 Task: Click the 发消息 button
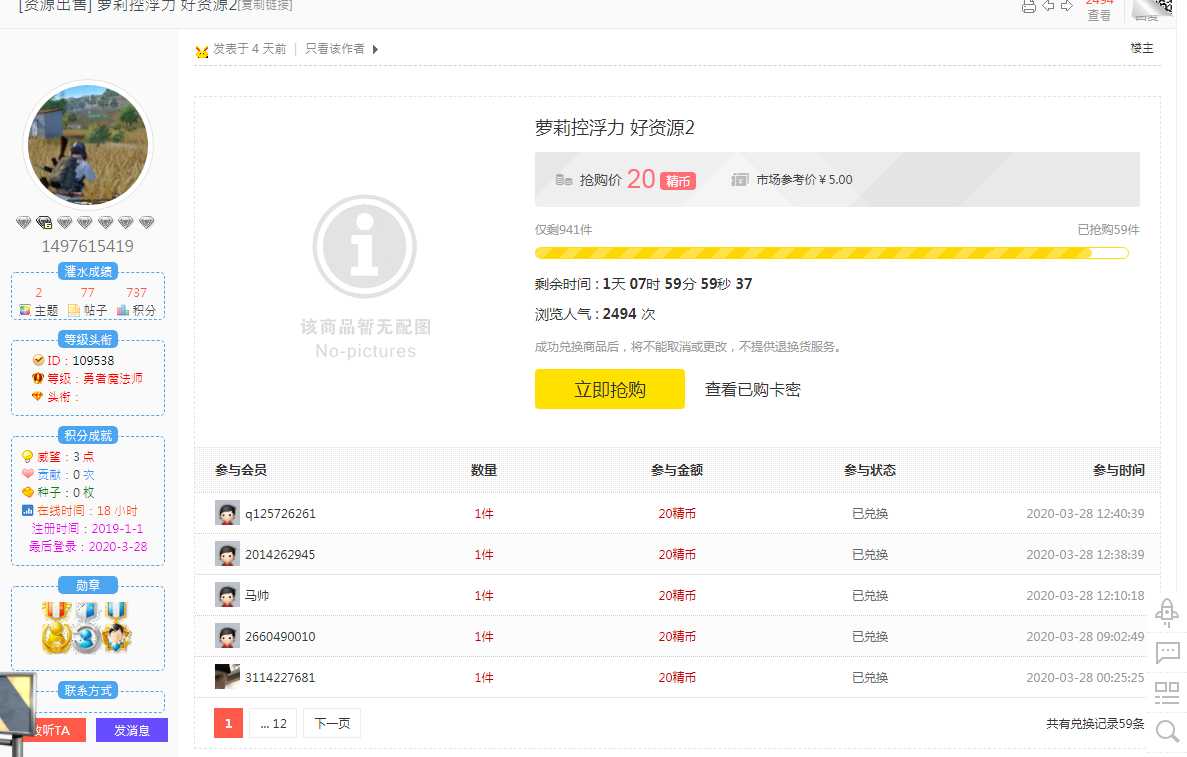132,730
